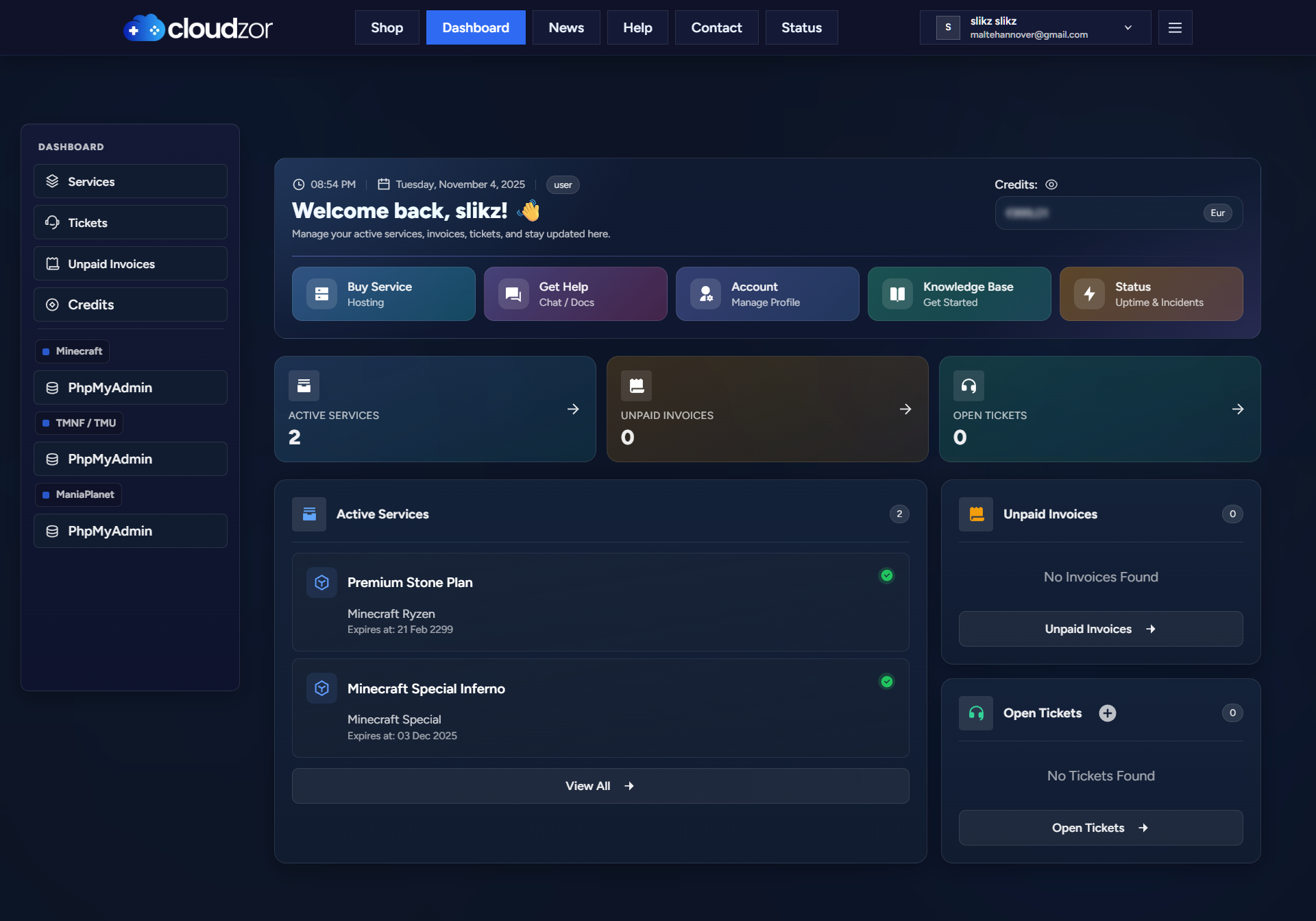Open the Minecraft Special Inferno service card
Screen dimensions: 1316x921
pos(600,708)
